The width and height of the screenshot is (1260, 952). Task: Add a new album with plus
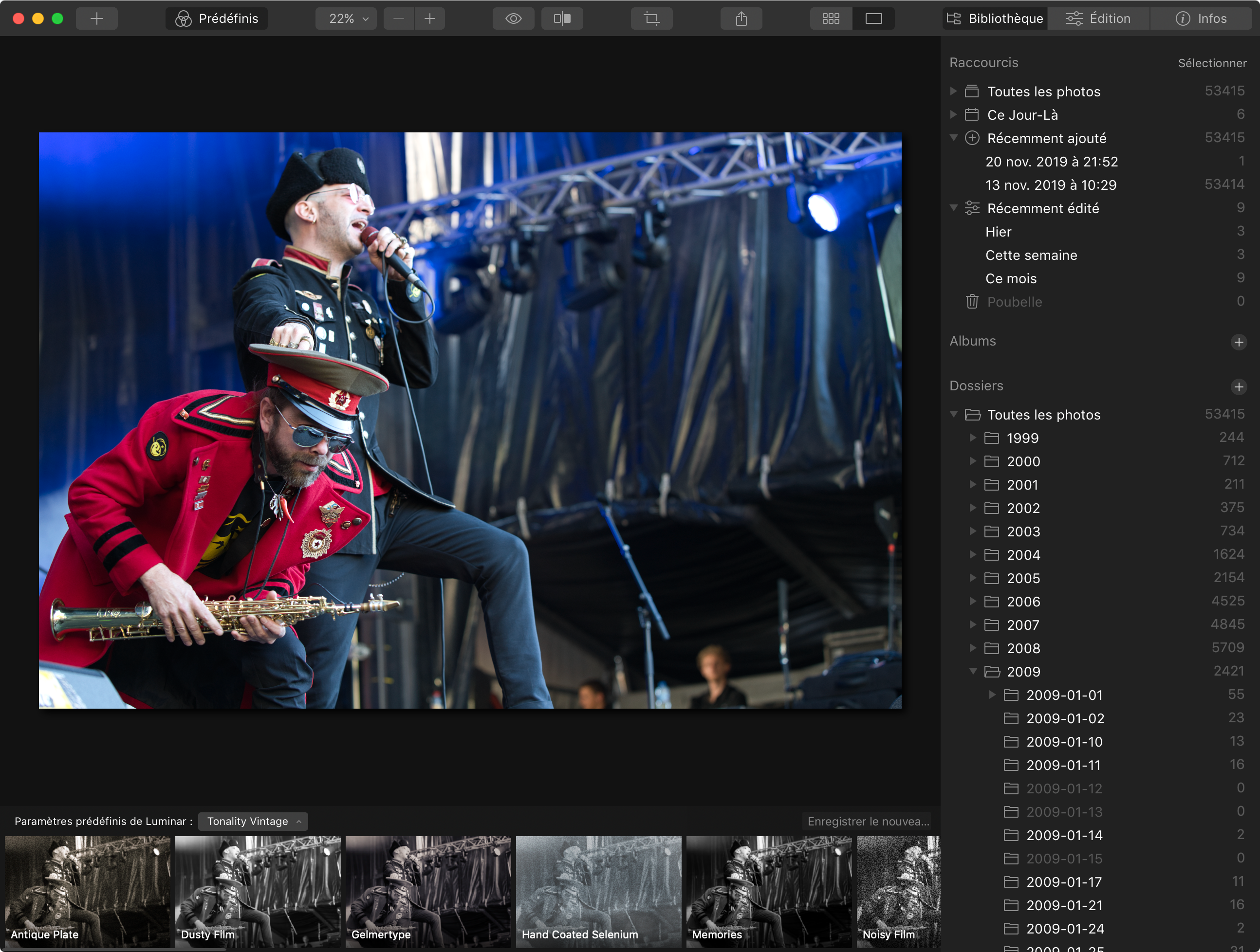[x=1239, y=342]
